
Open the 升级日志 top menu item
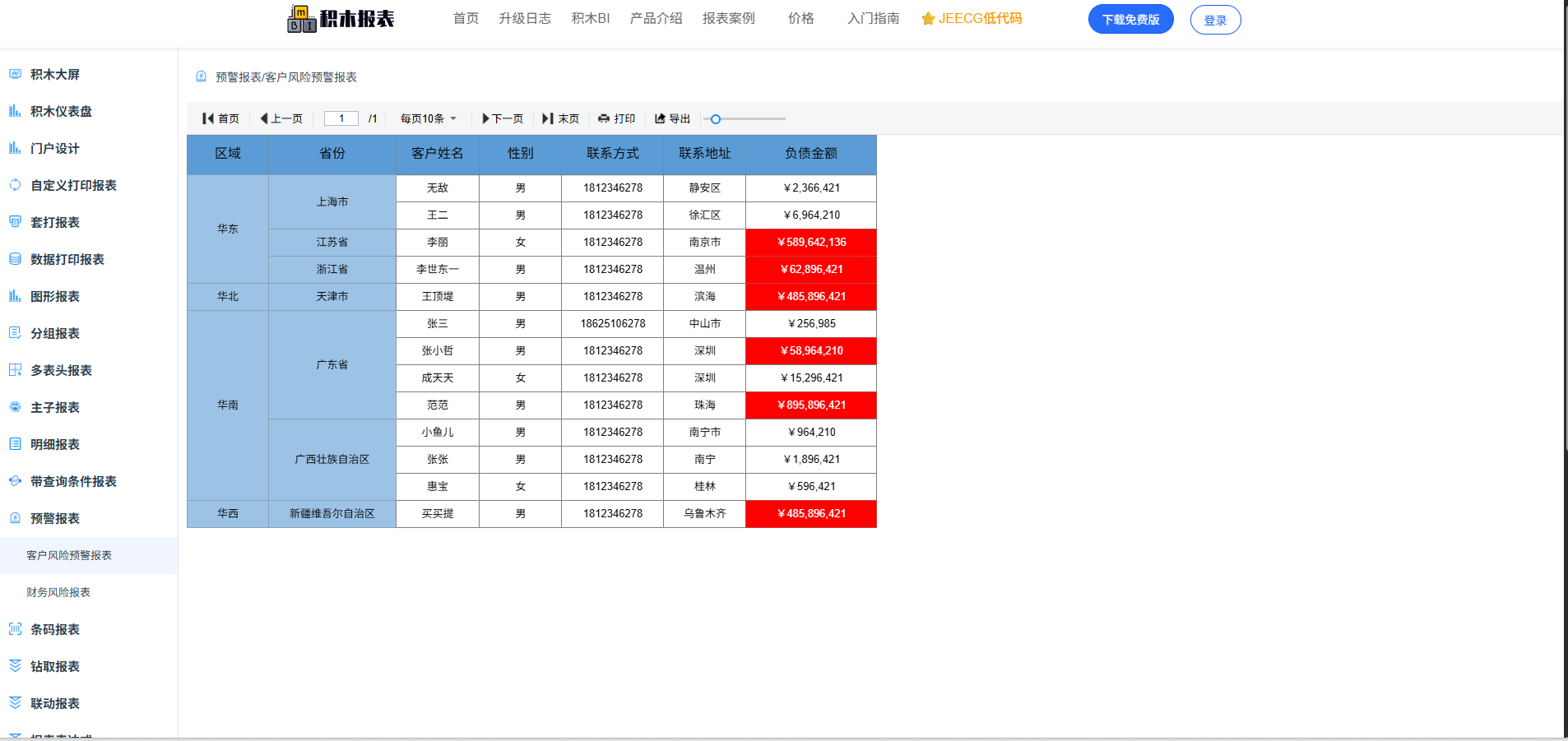(524, 18)
